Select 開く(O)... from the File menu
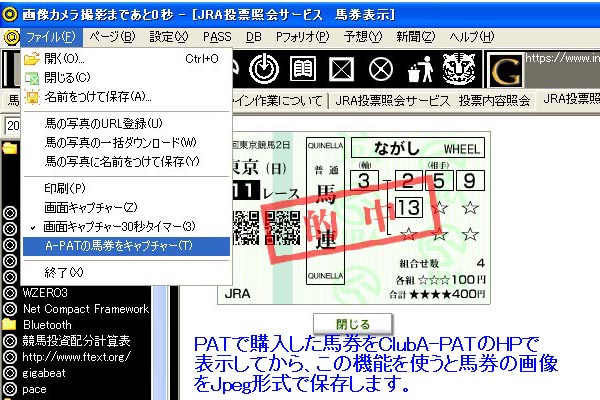This screenshot has width=600, height=400. tap(127, 59)
